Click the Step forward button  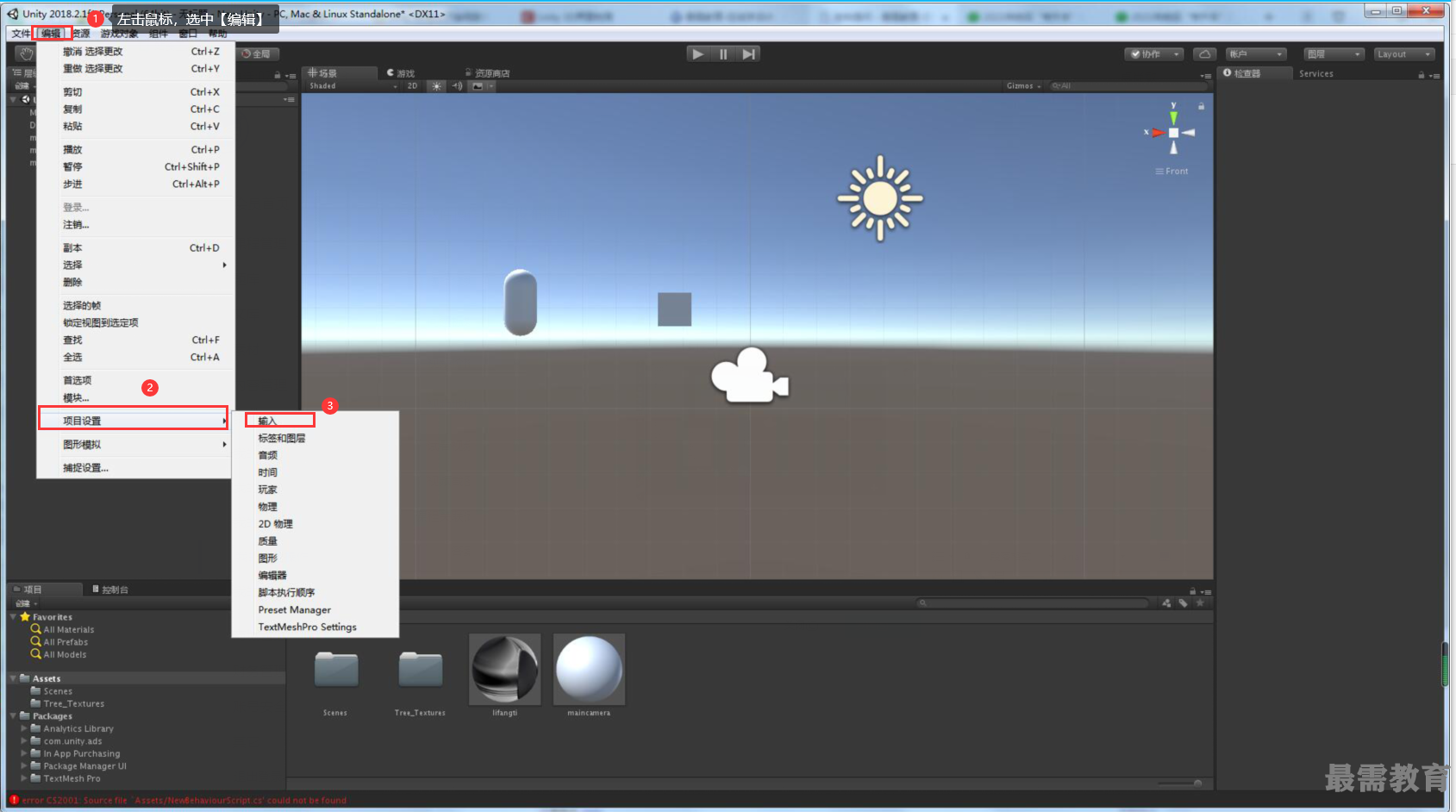tap(749, 53)
